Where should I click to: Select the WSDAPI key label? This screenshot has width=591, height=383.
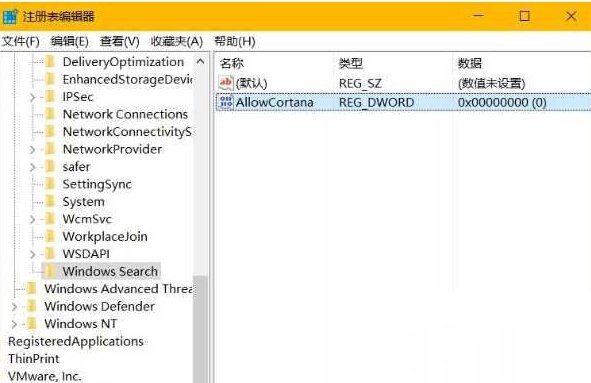pos(86,254)
